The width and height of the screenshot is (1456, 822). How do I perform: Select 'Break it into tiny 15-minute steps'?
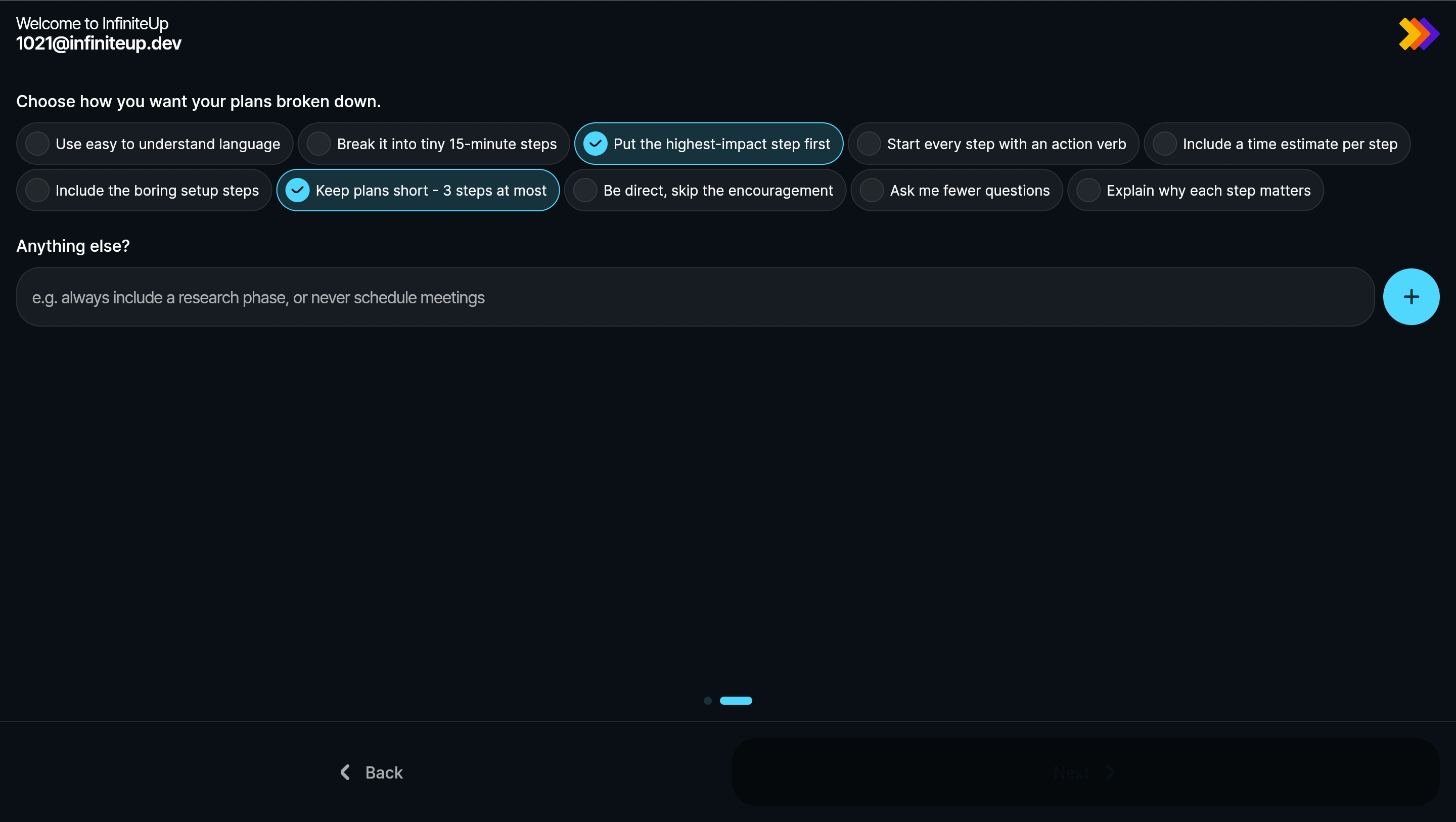(x=434, y=144)
